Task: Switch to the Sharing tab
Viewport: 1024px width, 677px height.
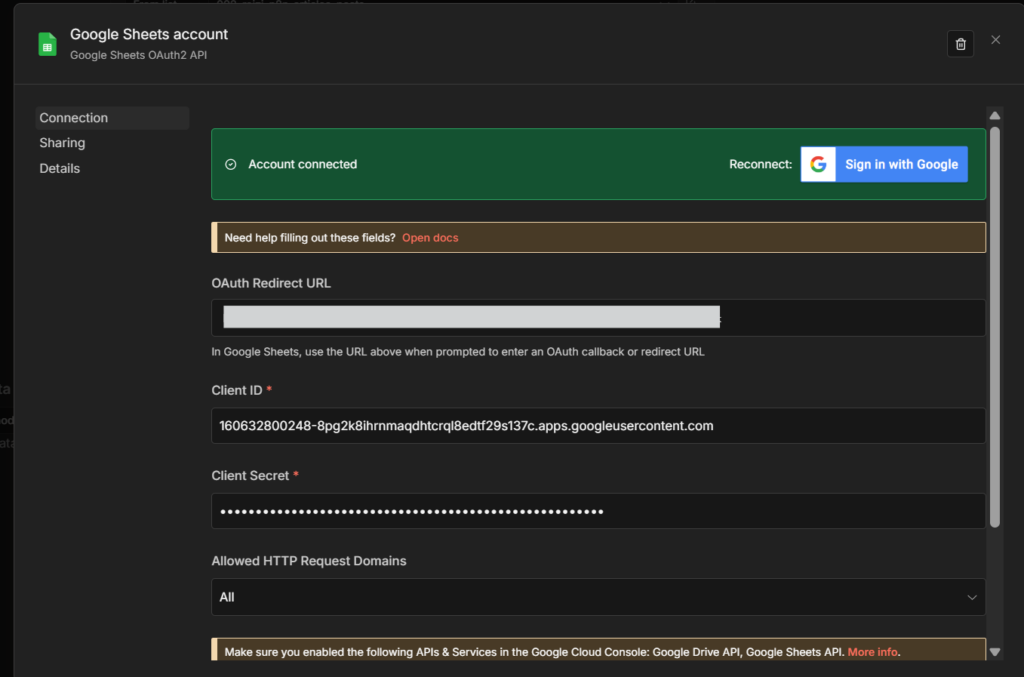Action: [x=62, y=143]
